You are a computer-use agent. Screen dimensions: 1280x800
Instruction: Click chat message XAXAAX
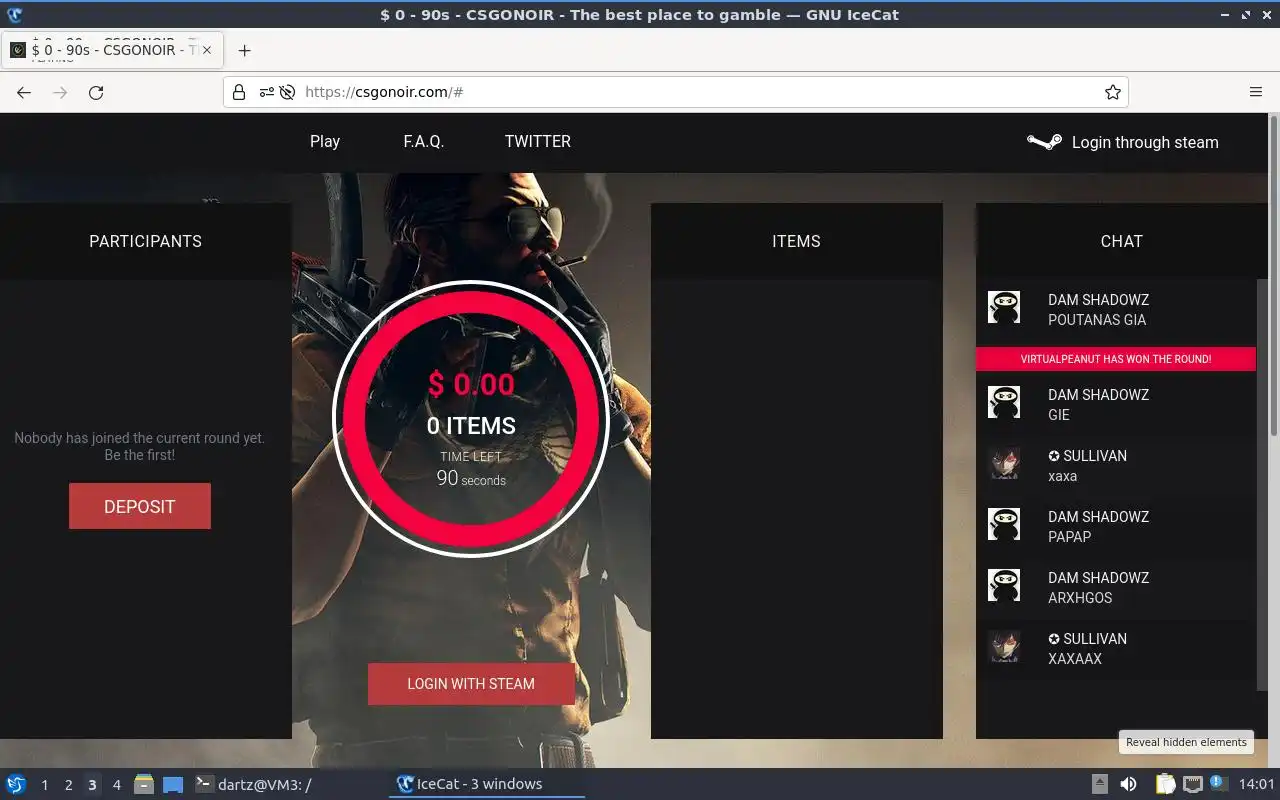1075,659
